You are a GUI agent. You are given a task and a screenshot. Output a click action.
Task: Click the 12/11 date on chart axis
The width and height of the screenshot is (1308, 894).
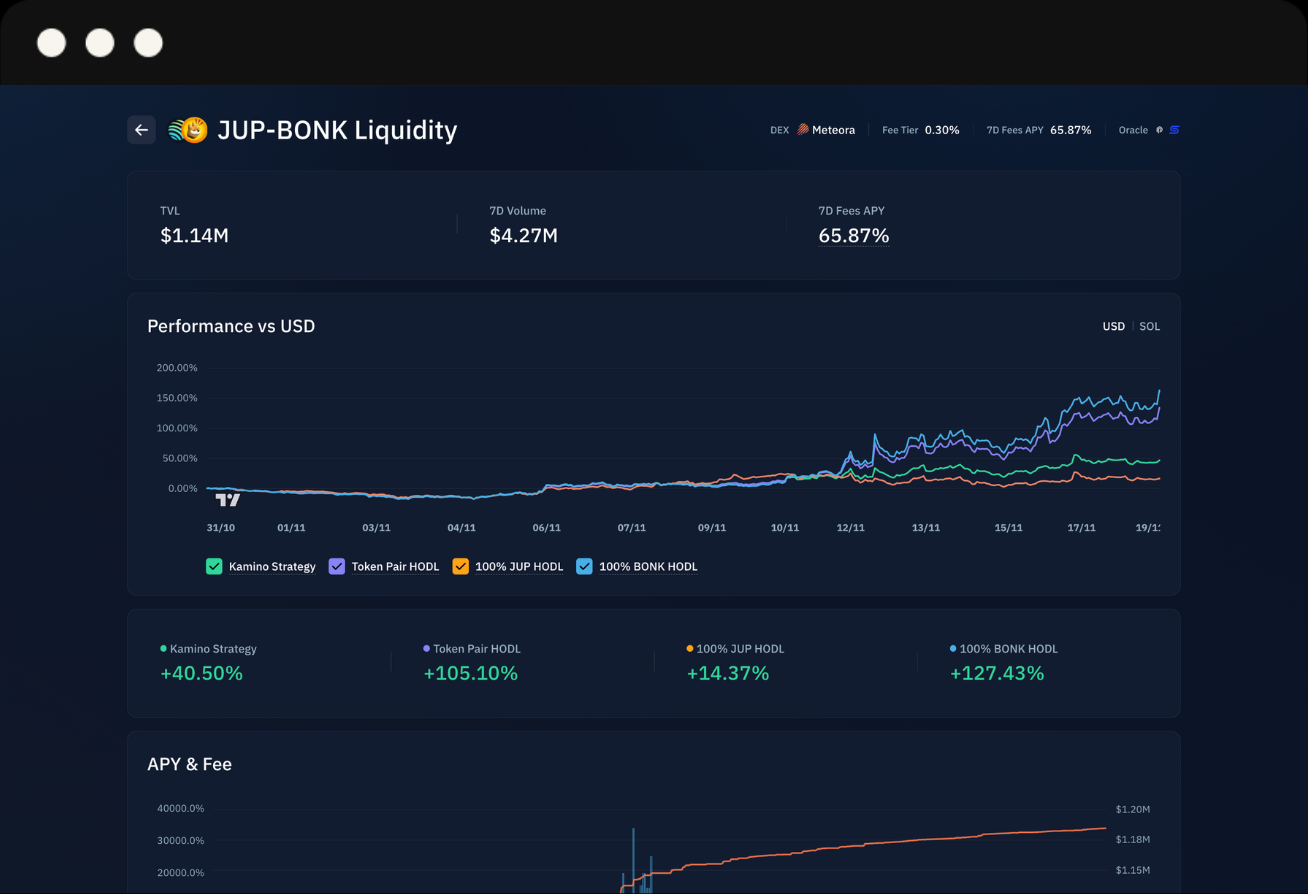(850, 528)
